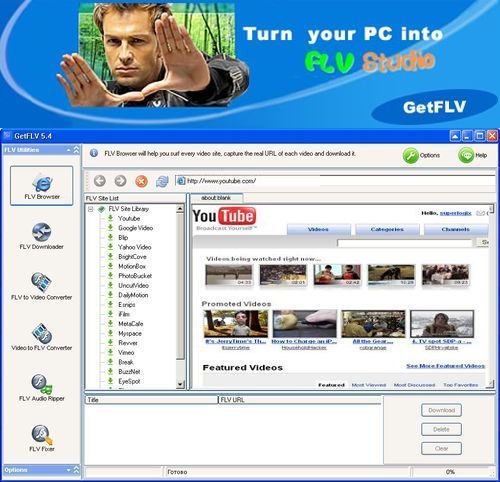Open Help with the green bubble icon
Screen dimensions: 500x482
pos(473,155)
